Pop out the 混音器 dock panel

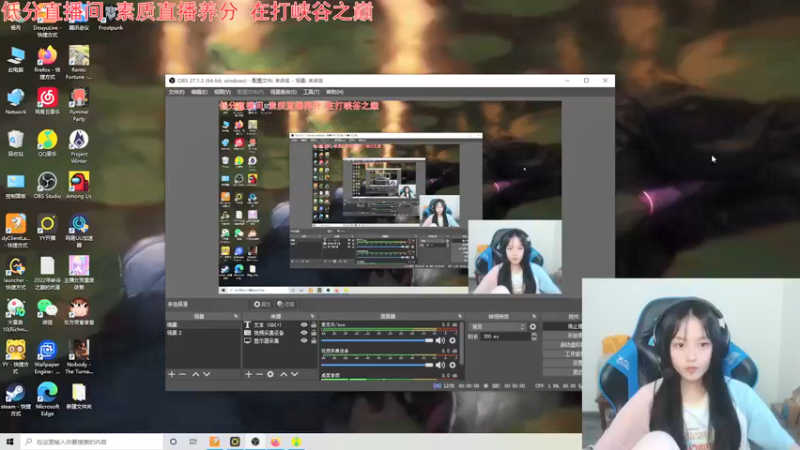[x=460, y=316]
